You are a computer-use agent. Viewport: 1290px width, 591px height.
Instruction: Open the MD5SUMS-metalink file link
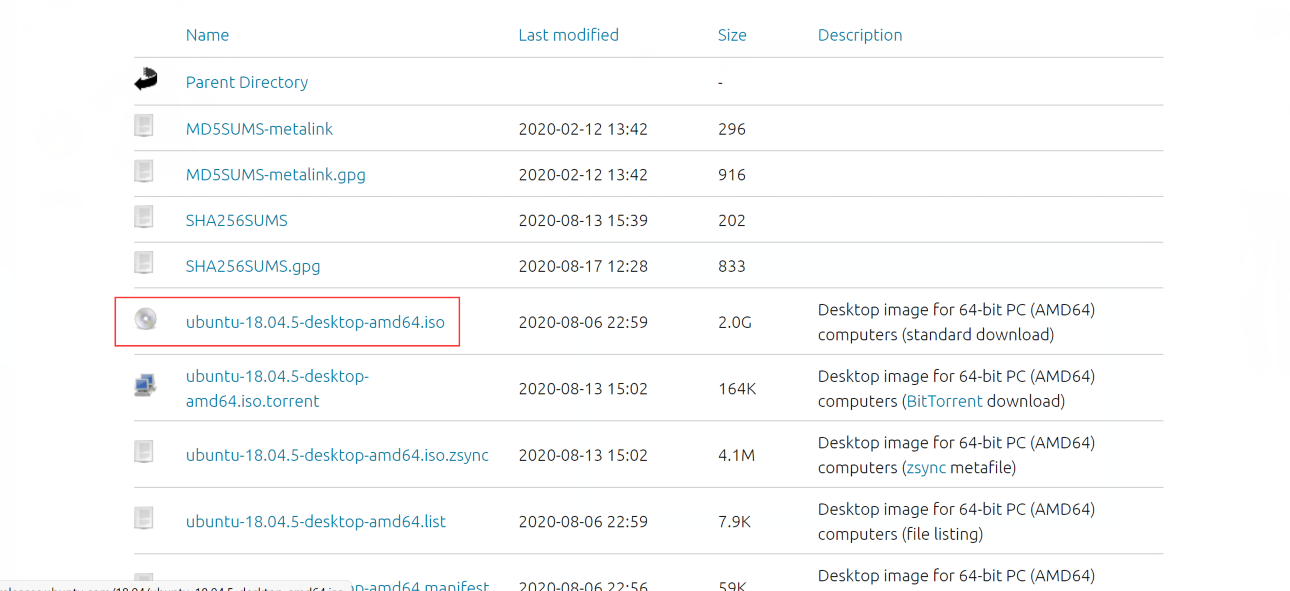[x=259, y=129]
